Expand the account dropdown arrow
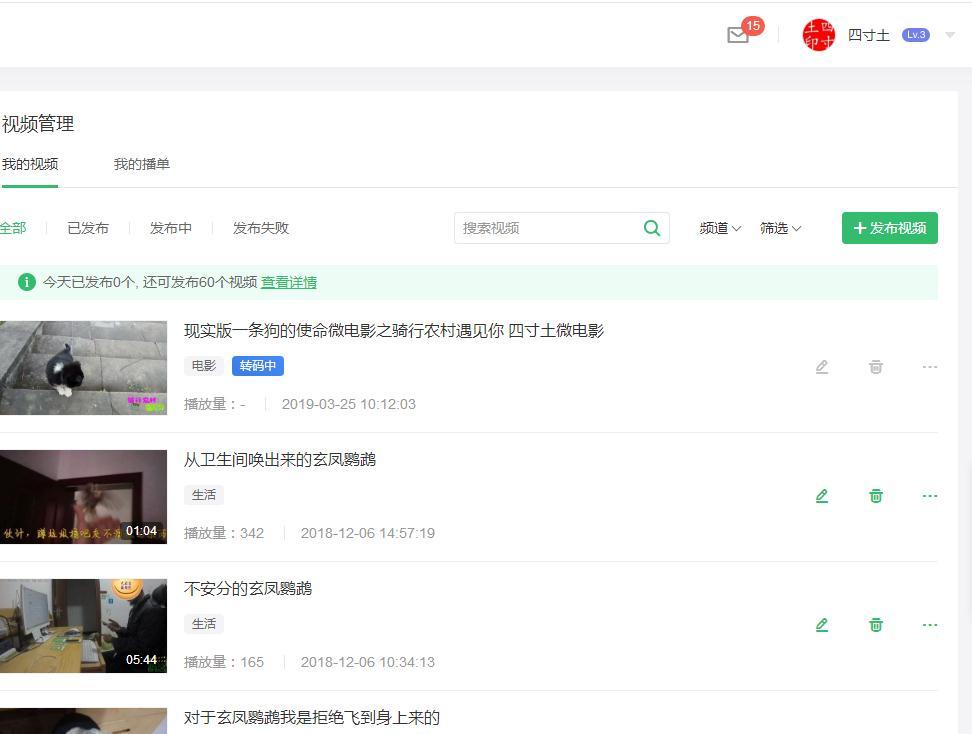 pyautogui.click(x=950, y=35)
